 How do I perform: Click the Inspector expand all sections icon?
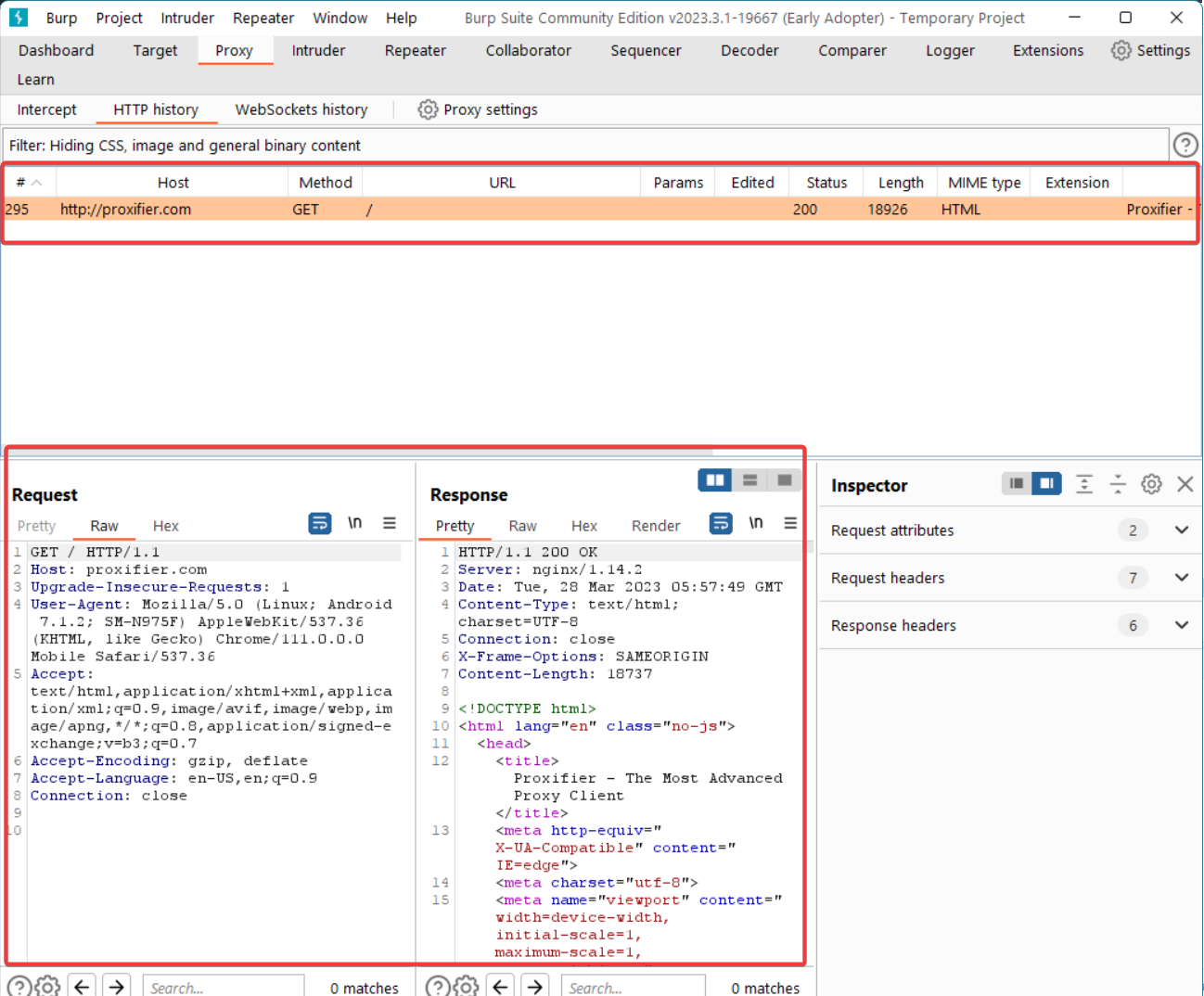[x=1084, y=484]
